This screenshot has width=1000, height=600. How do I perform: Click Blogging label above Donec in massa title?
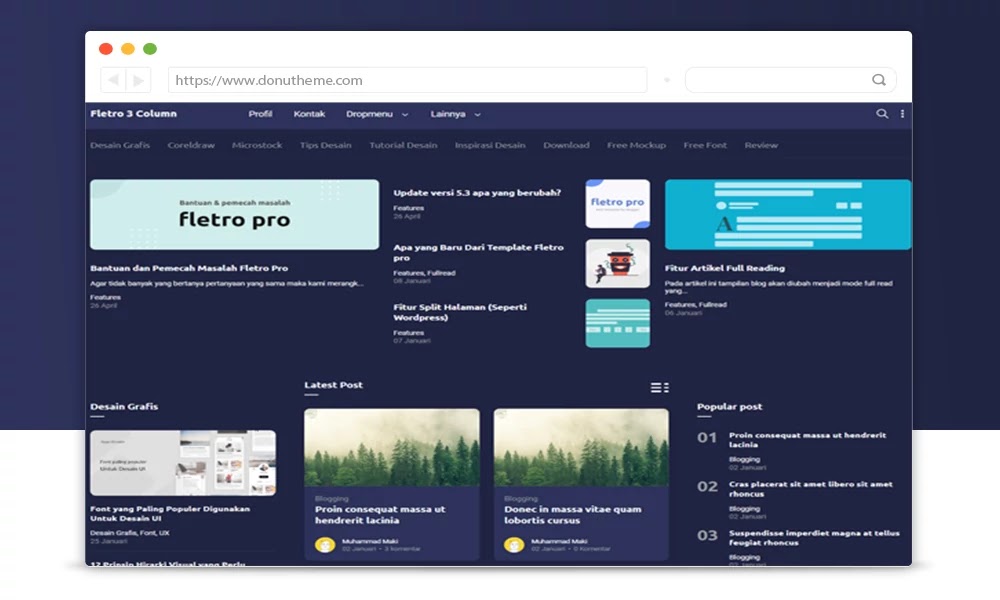[x=521, y=498]
